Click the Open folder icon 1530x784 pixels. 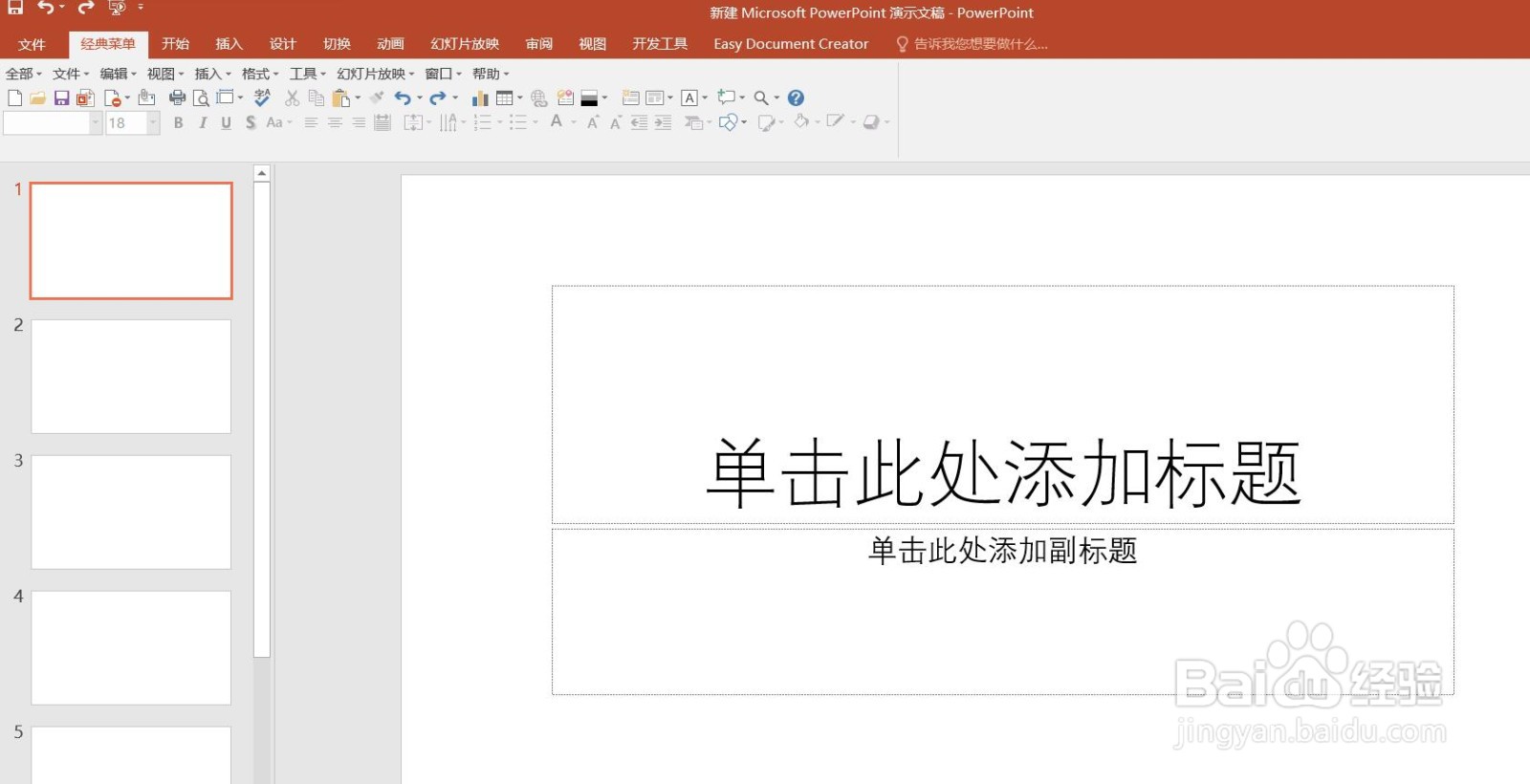click(x=37, y=98)
